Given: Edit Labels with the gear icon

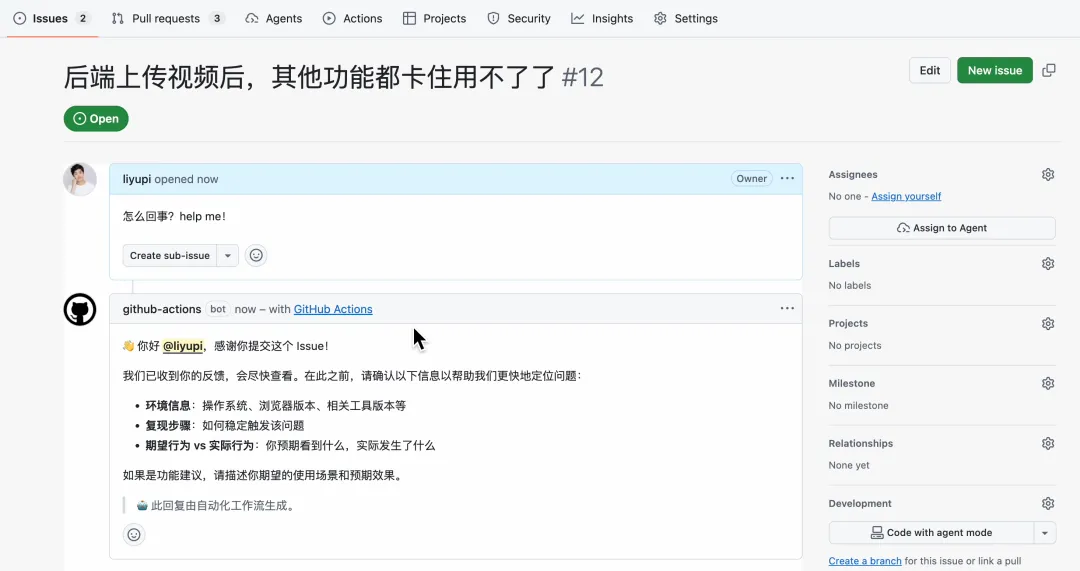Looking at the screenshot, I should pos(1048,263).
